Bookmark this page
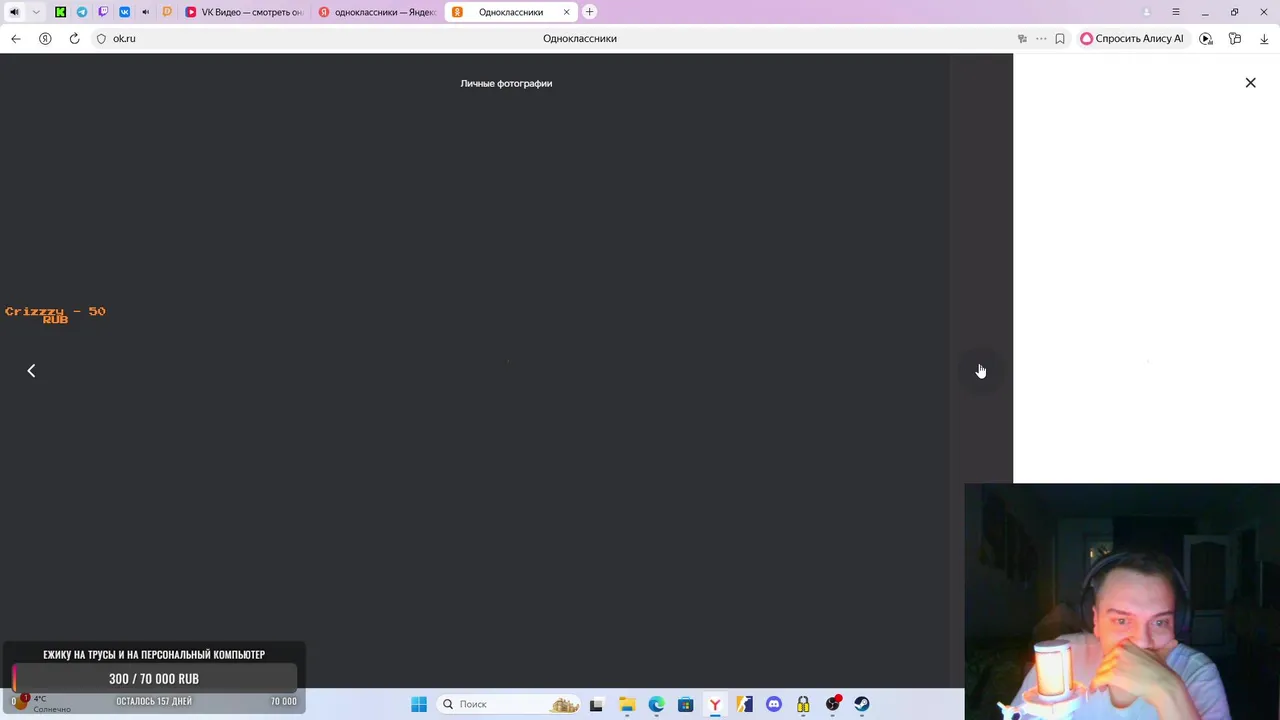 point(1060,39)
